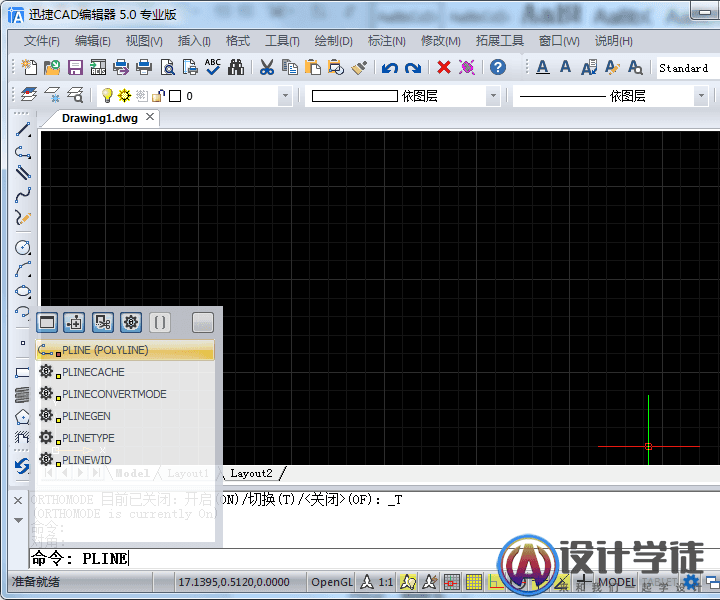Image resolution: width=720 pixels, height=600 pixels.
Task: Toggle the gear settings filter in the autocomplete popup
Action: click(131, 322)
